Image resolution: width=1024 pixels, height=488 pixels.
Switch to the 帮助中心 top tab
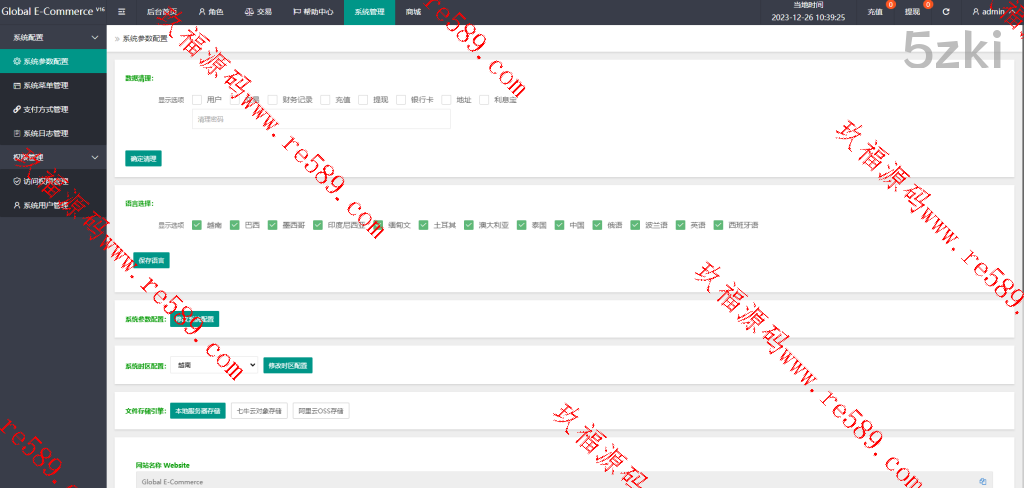[313, 12]
